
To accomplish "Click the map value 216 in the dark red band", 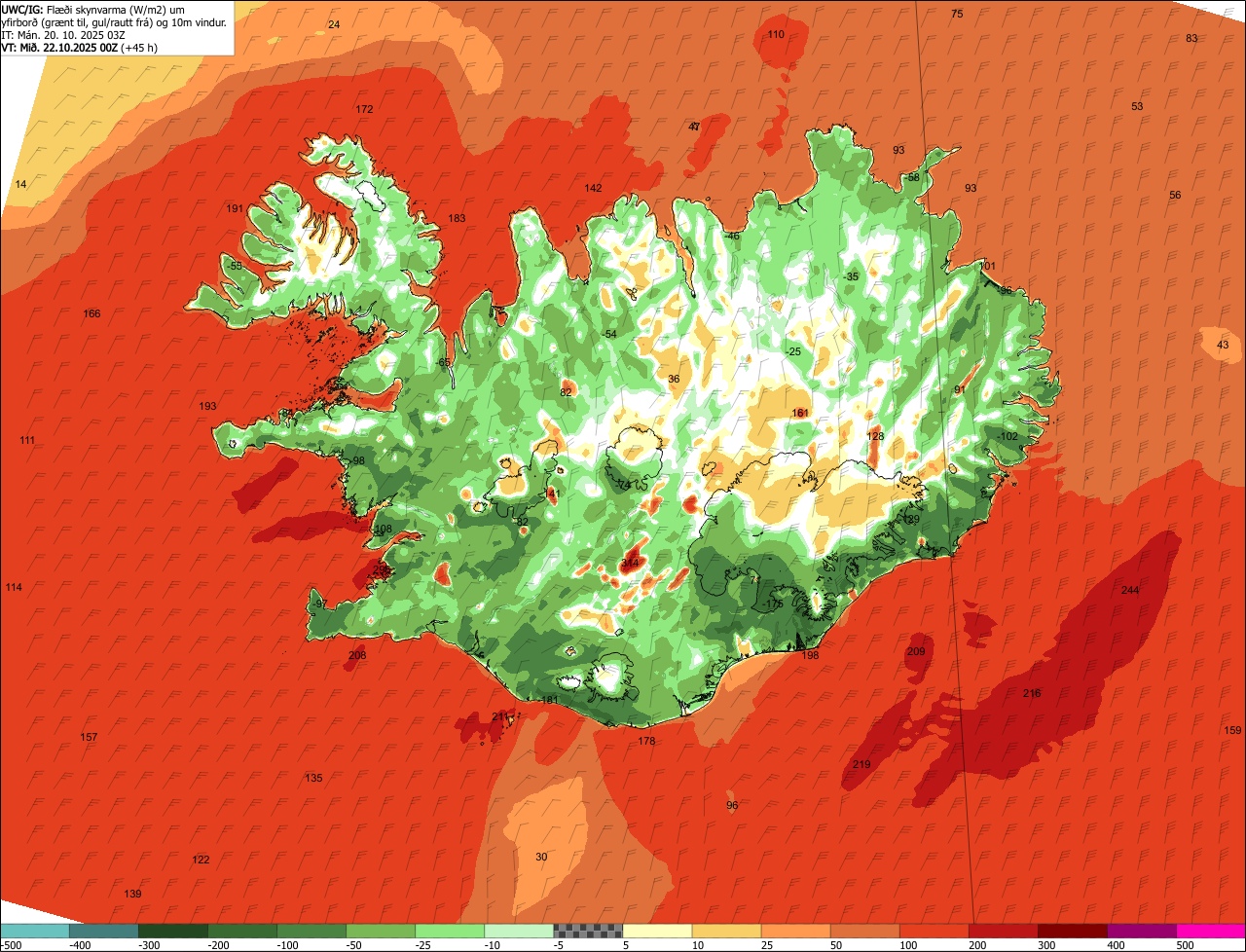I will click(1032, 693).
